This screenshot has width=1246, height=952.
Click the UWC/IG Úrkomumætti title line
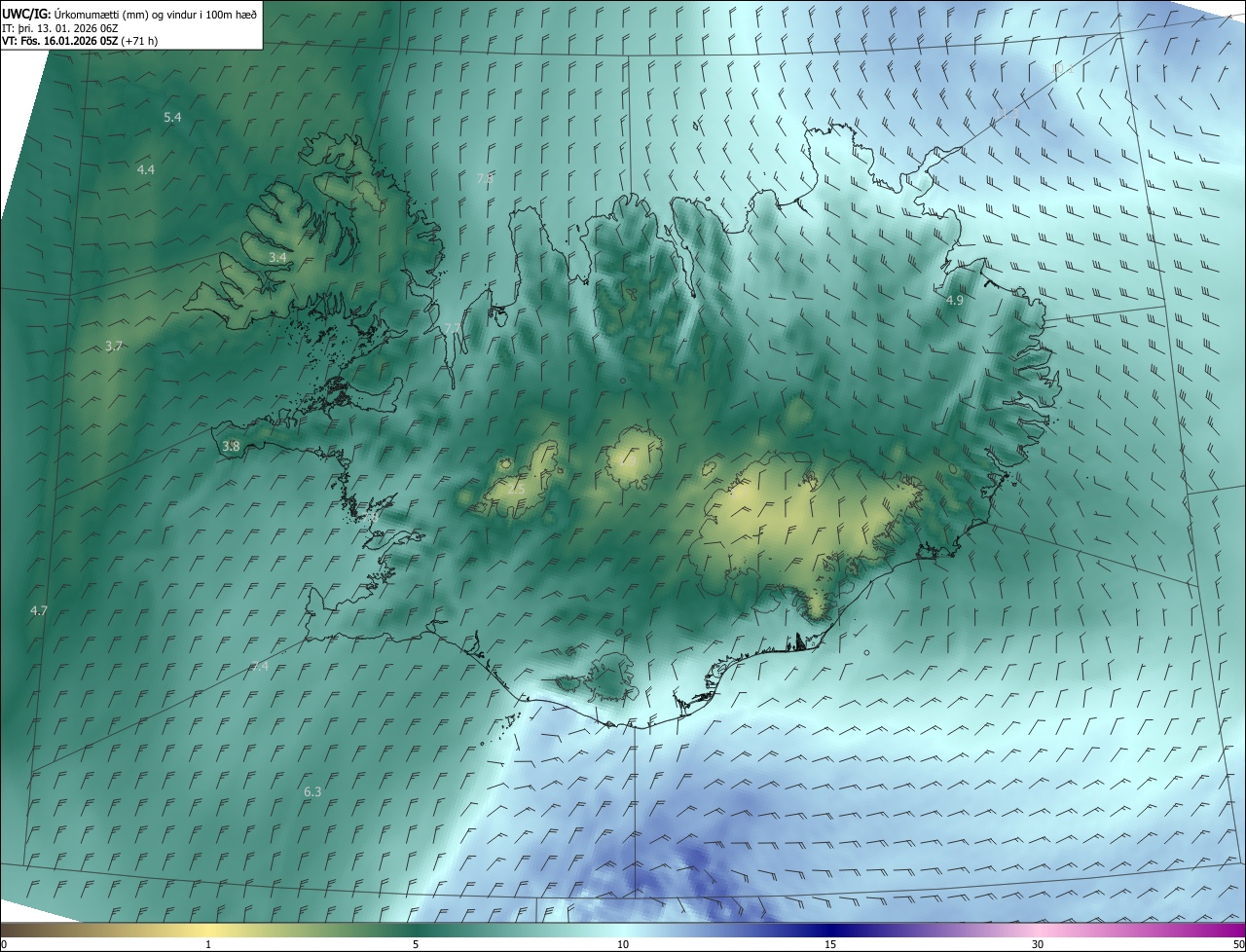[x=129, y=14]
